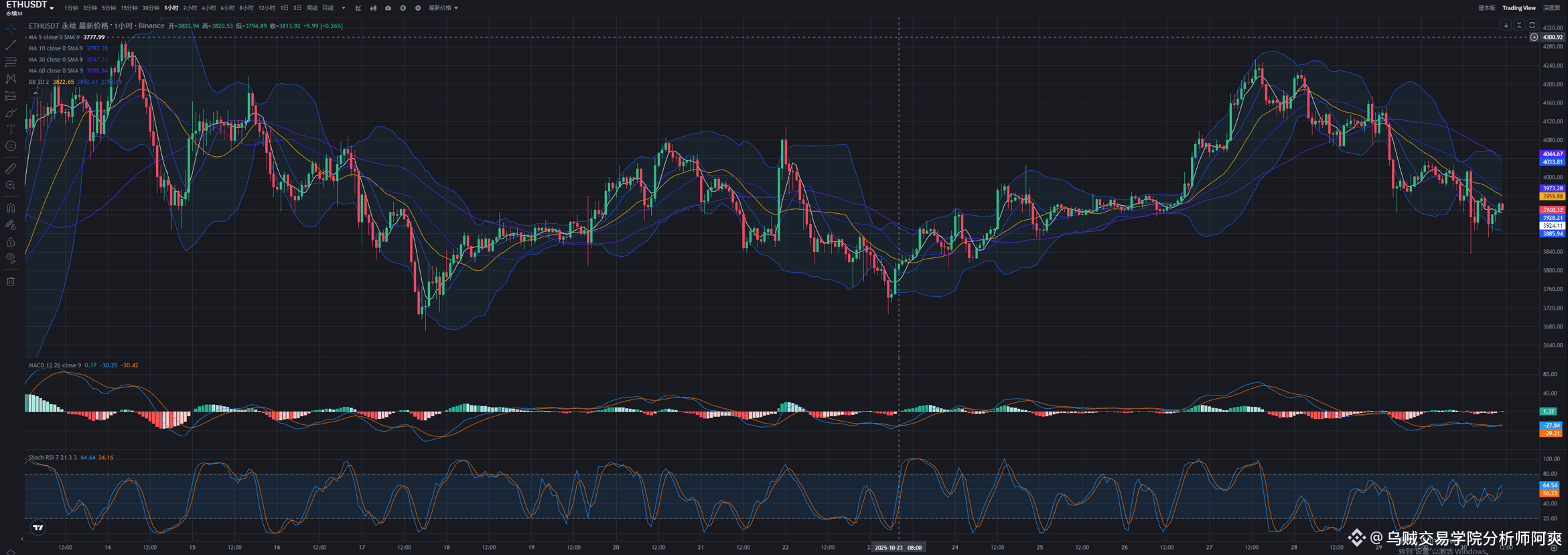
Task: Open the emoji icons tool
Action: (11, 146)
